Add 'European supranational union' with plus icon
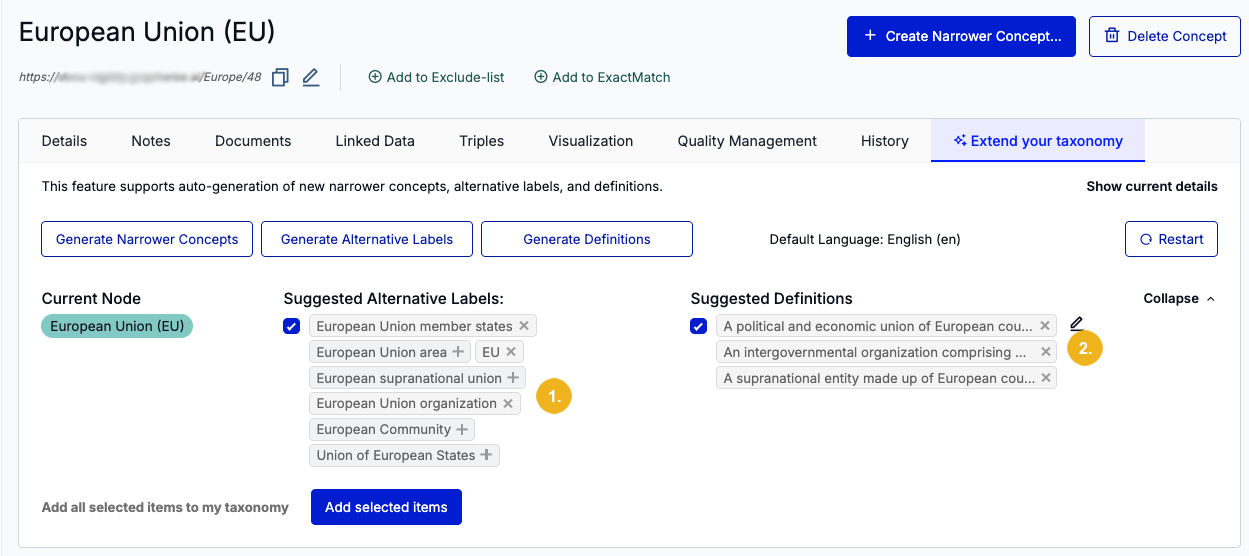 [x=513, y=378]
